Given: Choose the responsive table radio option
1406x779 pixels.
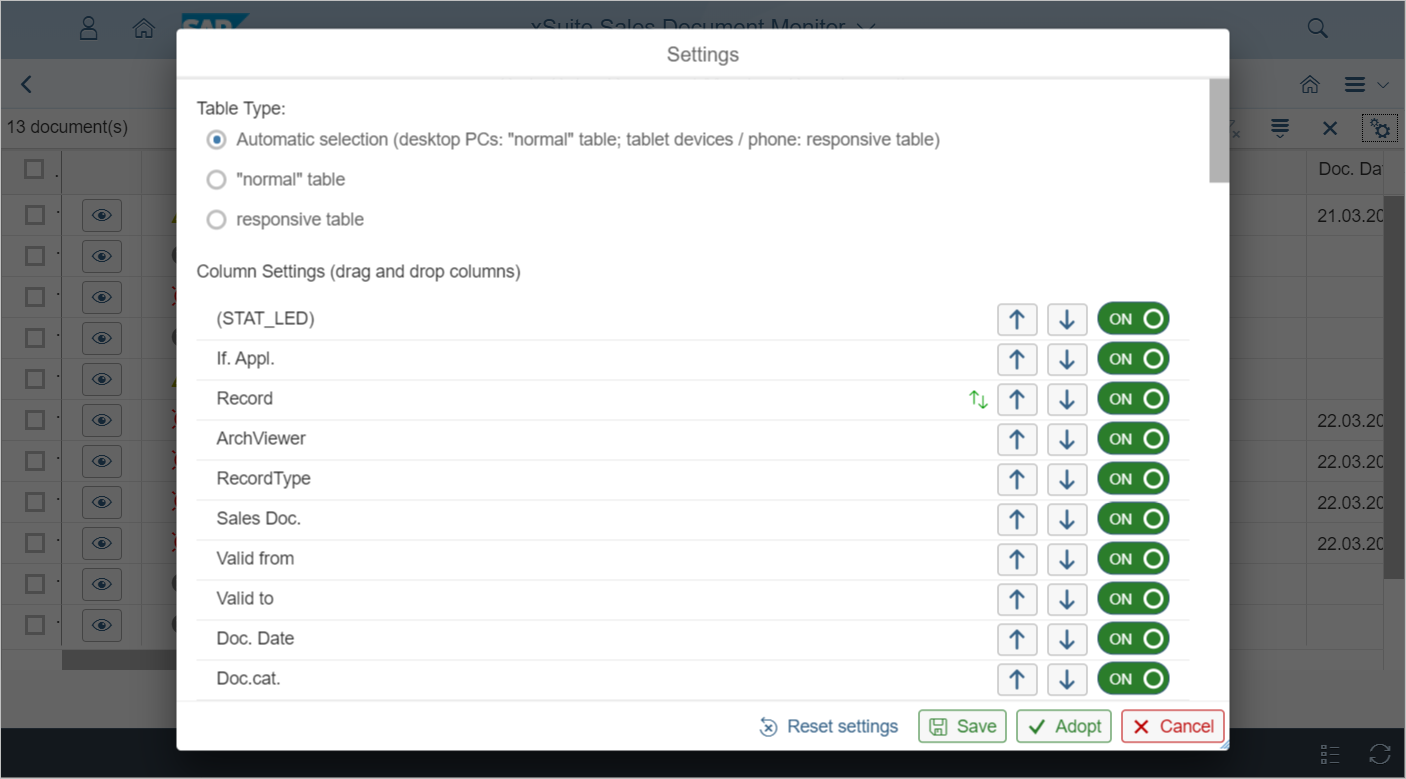Looking at the screenshot, I should coord(216,220).
